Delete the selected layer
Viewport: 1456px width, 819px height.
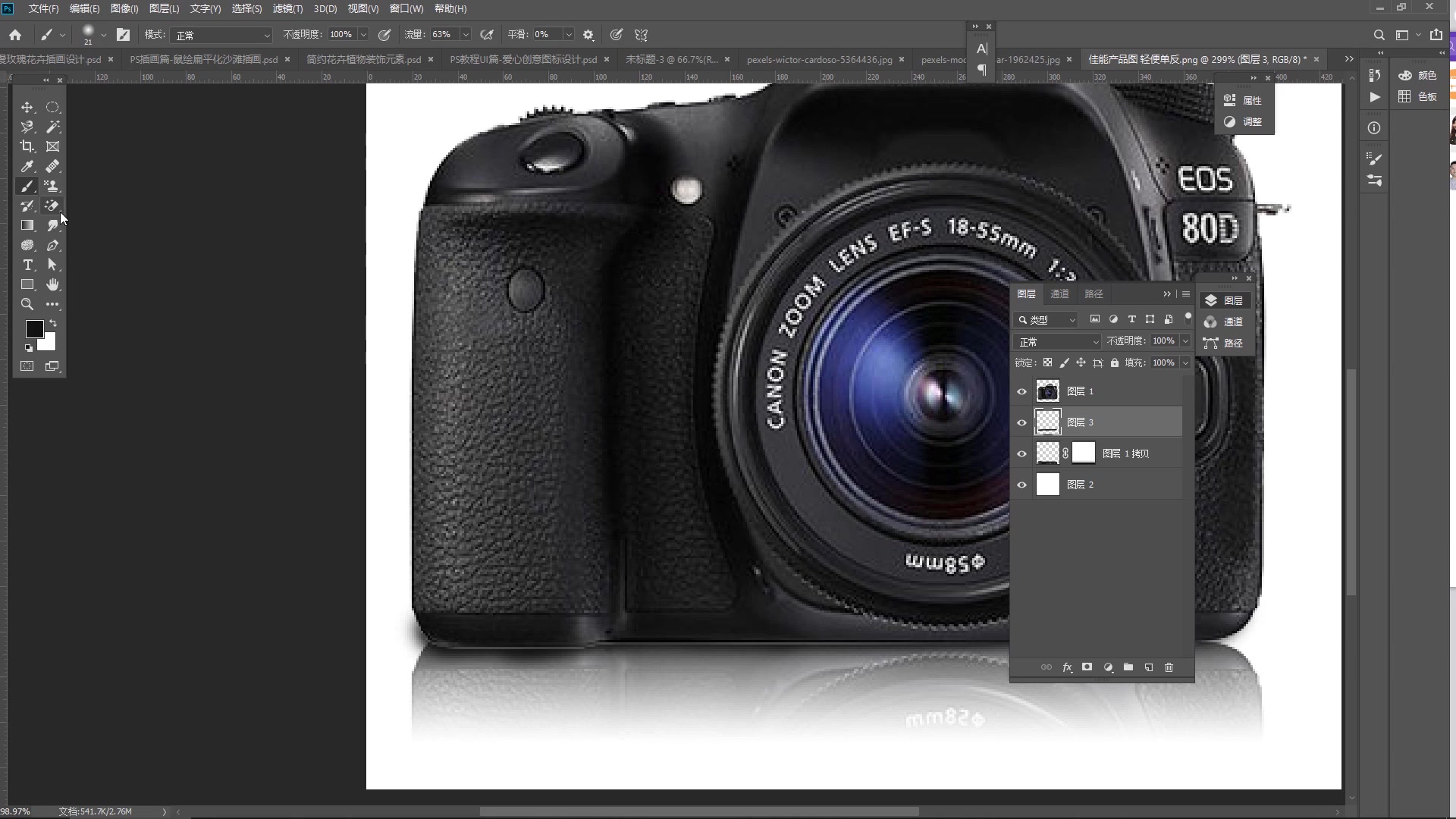[x=1169, y=667]
